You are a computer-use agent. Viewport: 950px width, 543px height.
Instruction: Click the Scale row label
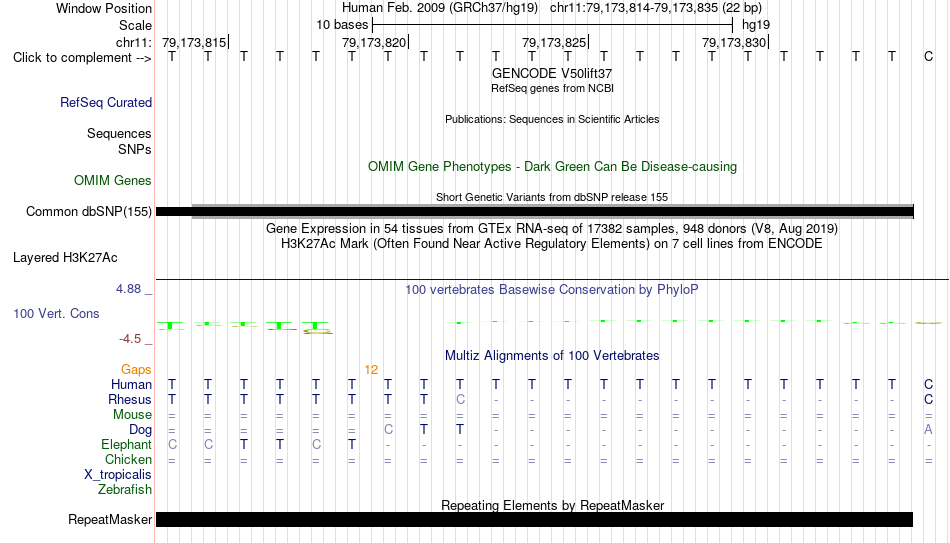coord(135,25)
